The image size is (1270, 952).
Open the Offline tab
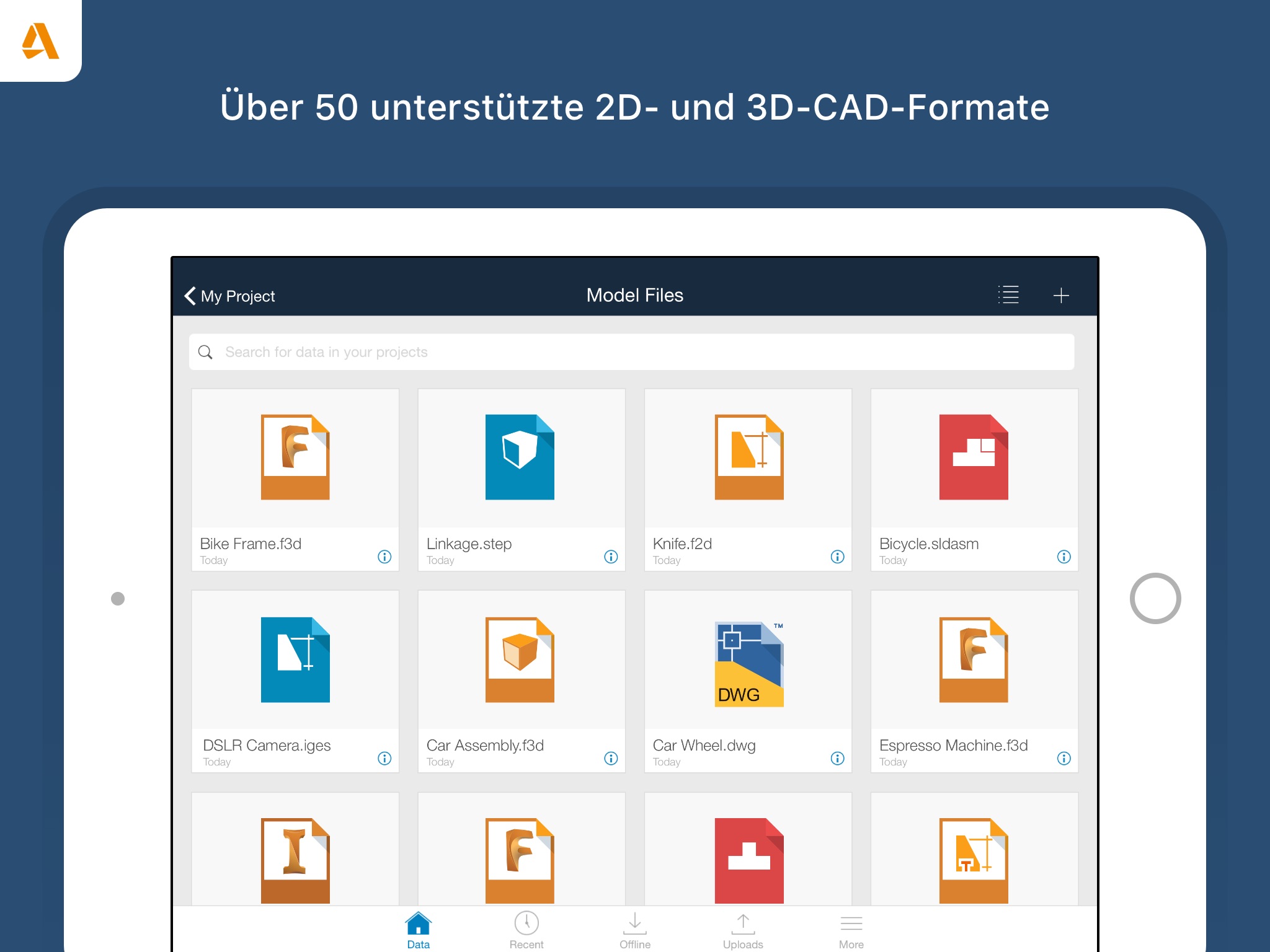pyautogui.click(x=635, y=930)
